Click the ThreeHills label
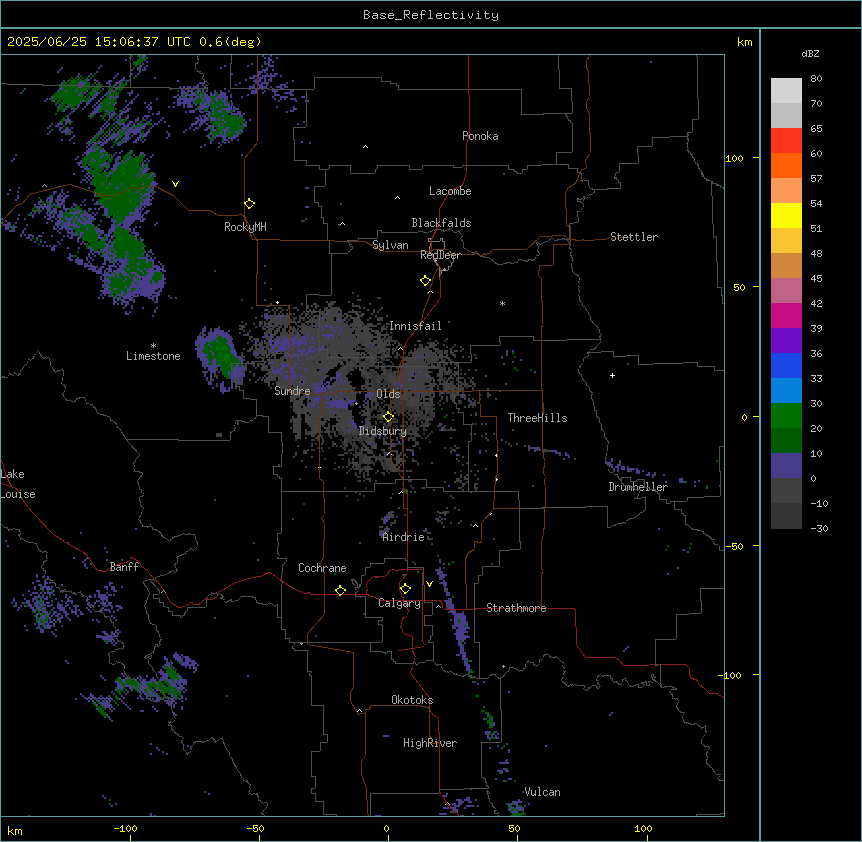Viewport: 862px width, 842px height. click(x=537, y=418)
